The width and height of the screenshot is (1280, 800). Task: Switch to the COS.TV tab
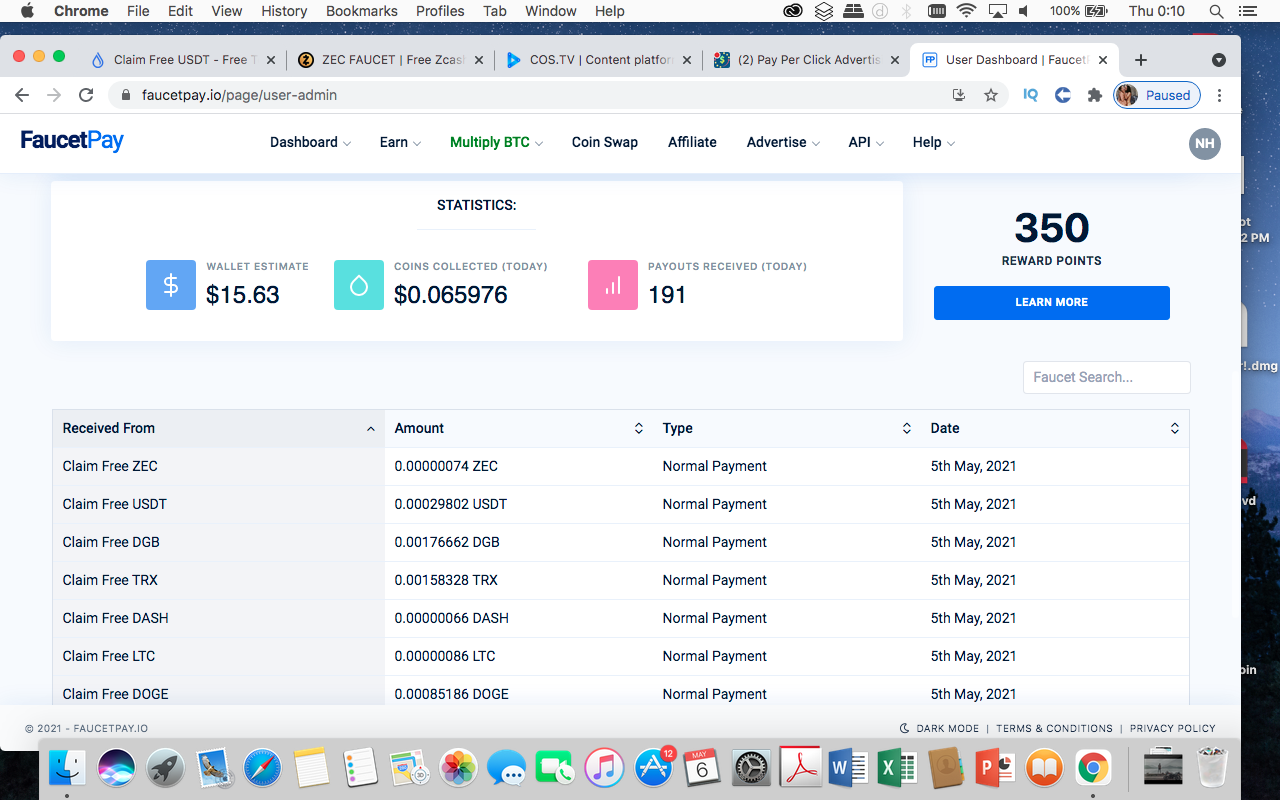(x=600, y=60)
